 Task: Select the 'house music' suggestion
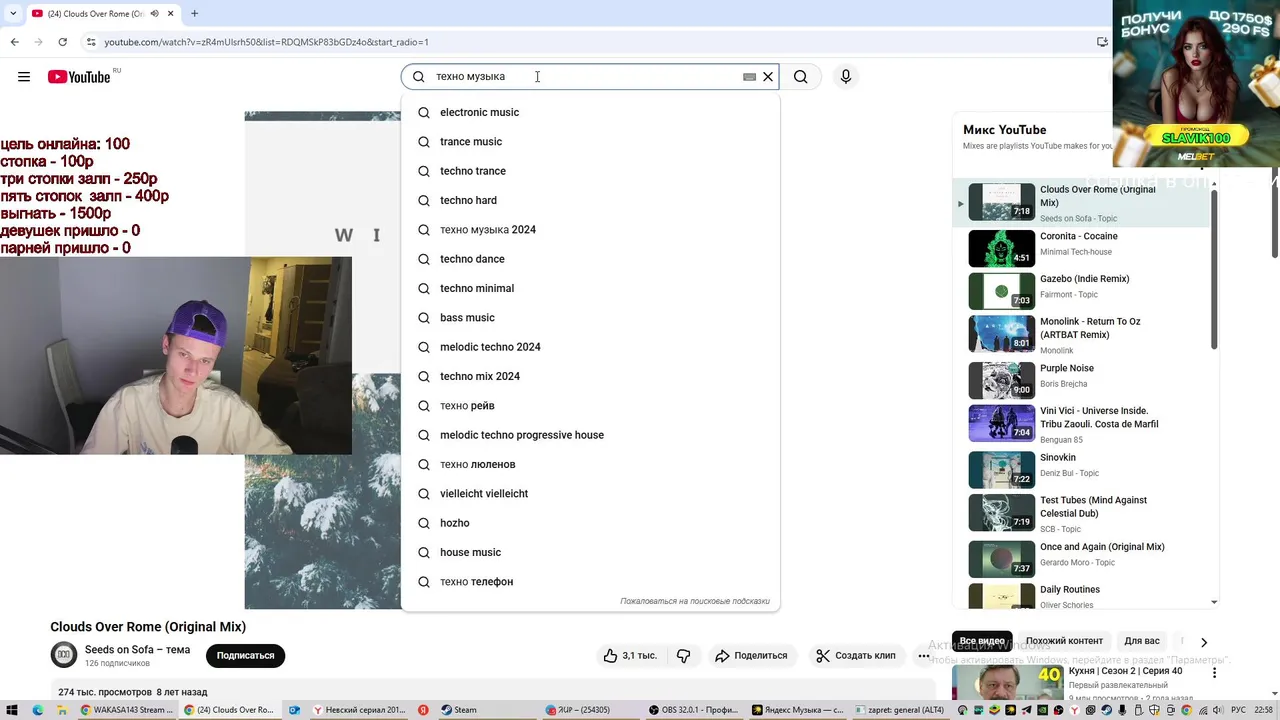590,552
